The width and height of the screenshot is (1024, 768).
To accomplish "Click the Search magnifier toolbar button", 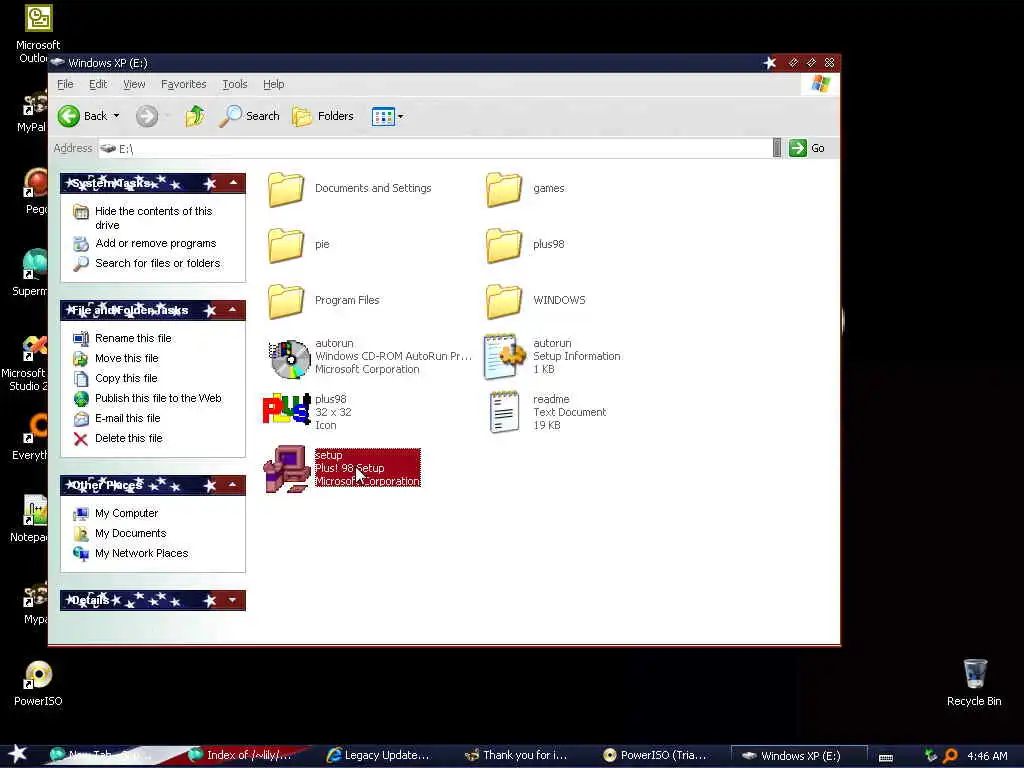I will click(x=249, y=116).
